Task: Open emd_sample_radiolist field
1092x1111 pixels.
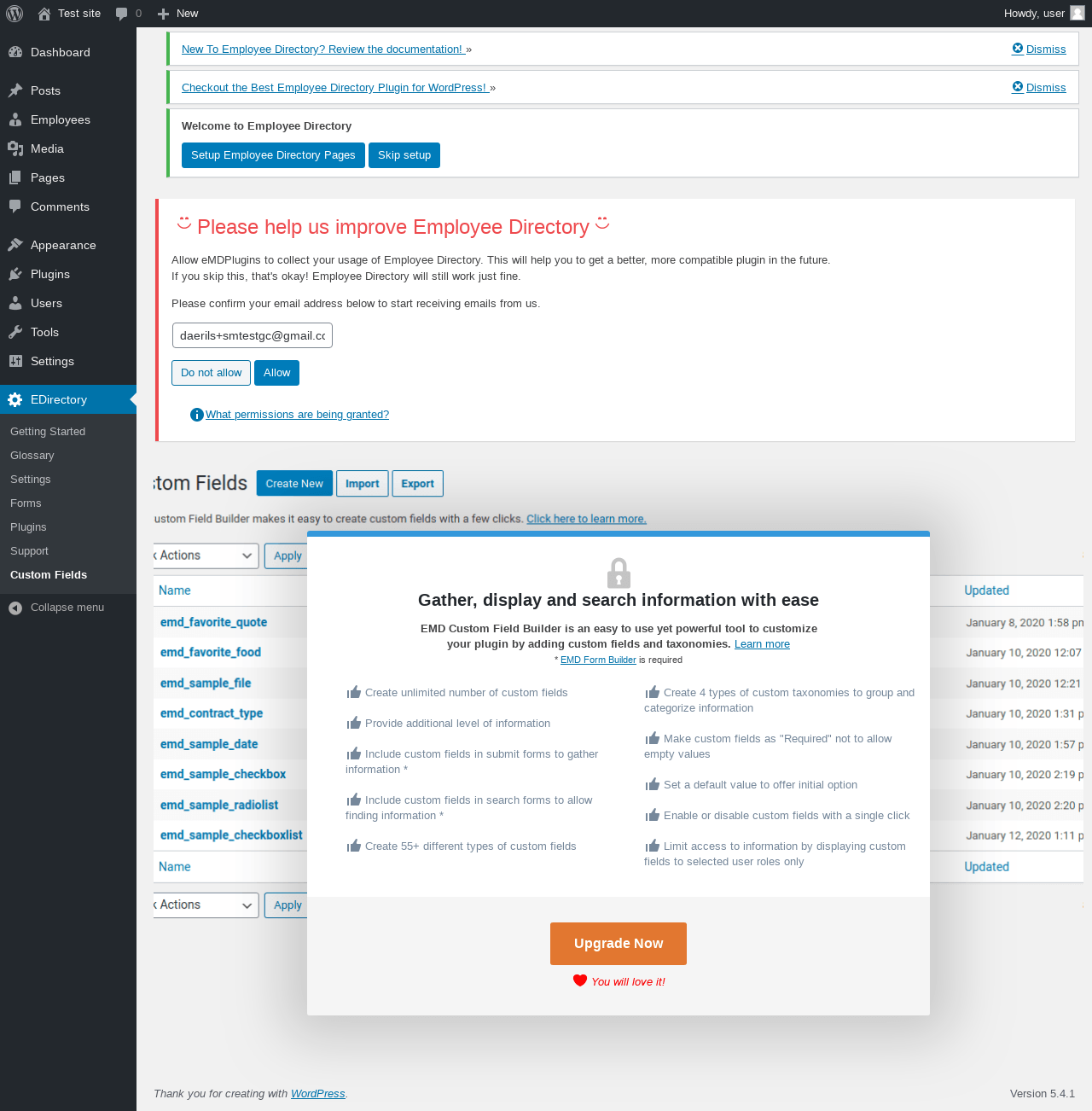Action: 219,805
